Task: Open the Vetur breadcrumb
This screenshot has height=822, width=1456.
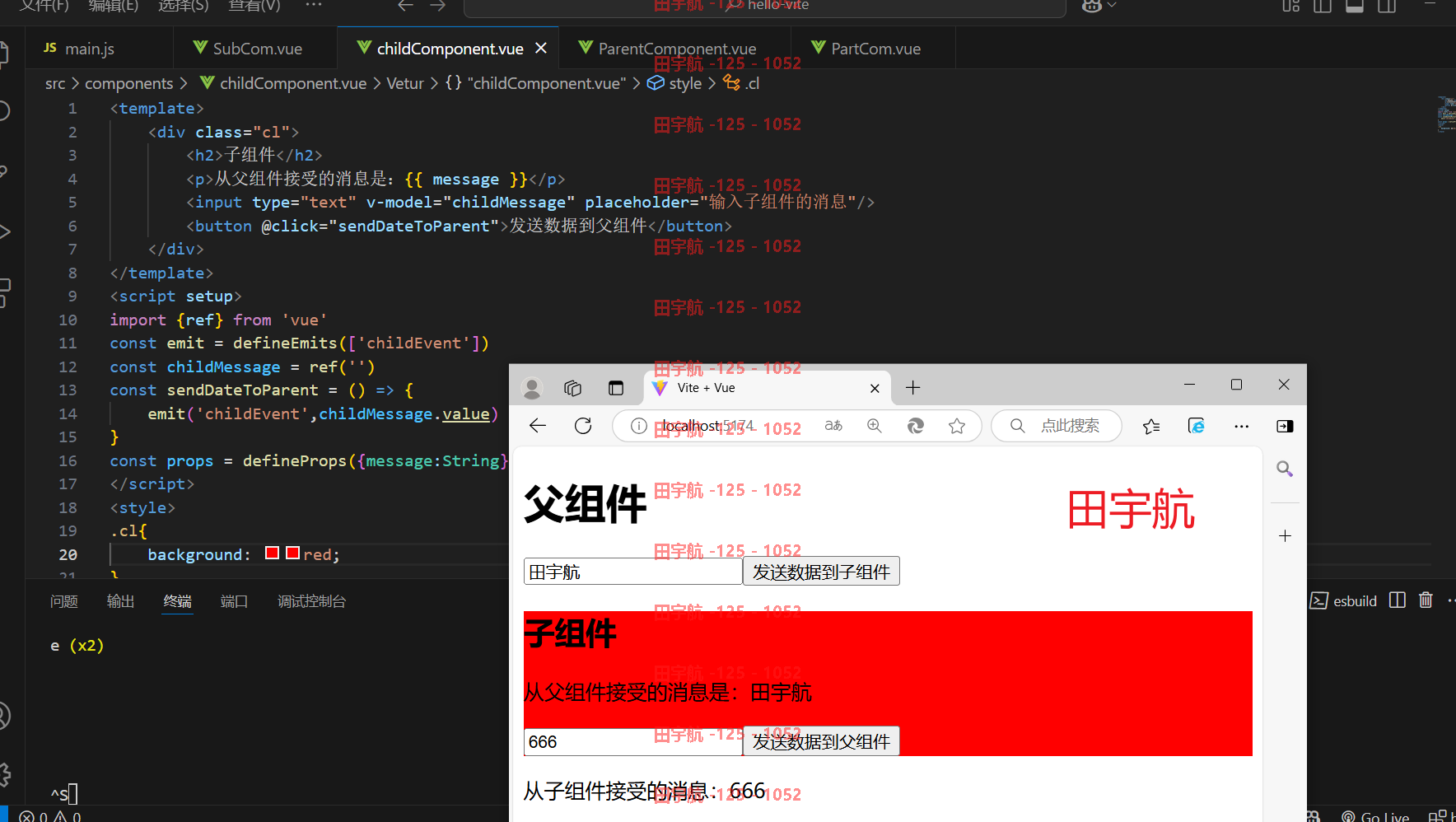Action: (x=405, y=83)
